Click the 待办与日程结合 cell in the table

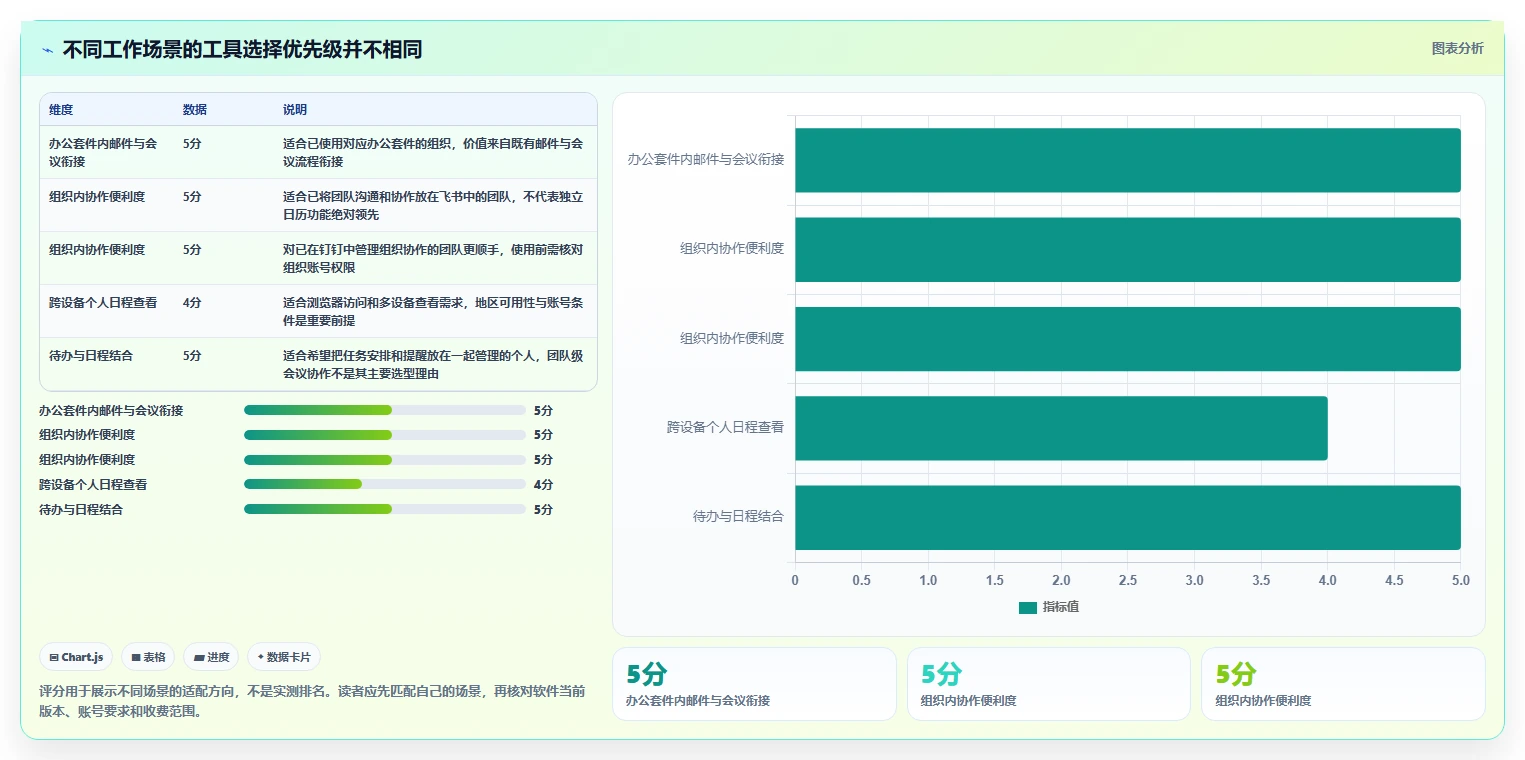(x=91, y=355)
